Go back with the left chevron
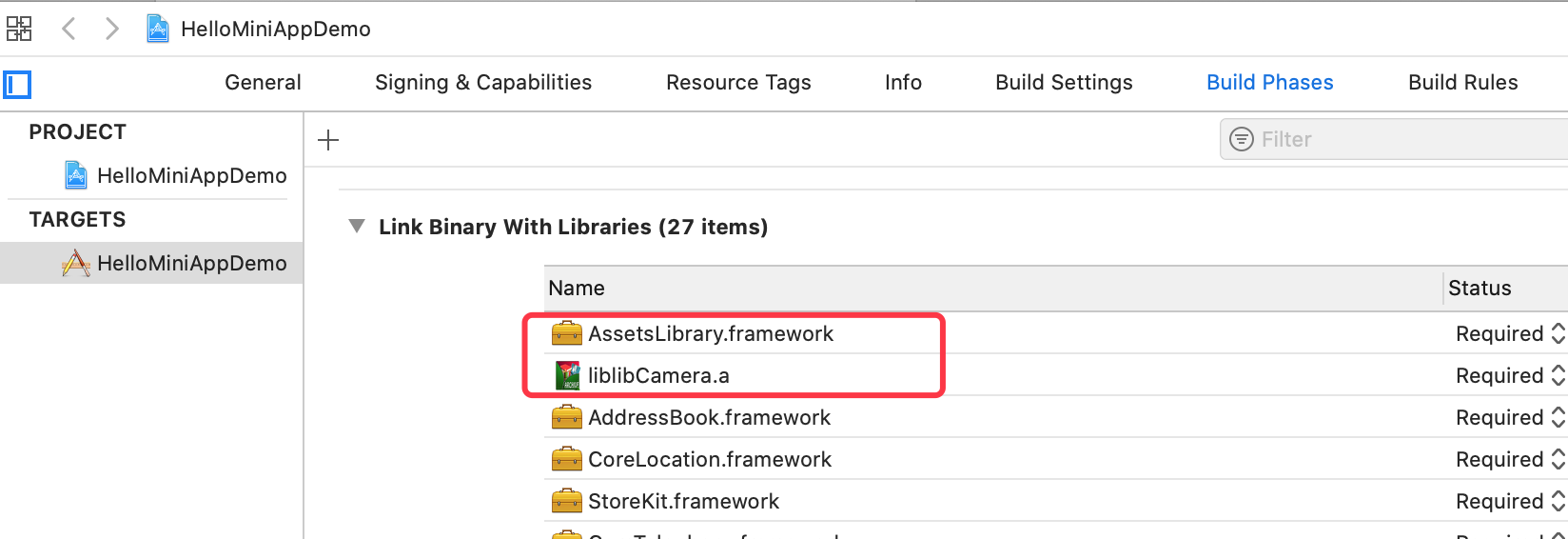1568x539 pixels. (69, 29)
